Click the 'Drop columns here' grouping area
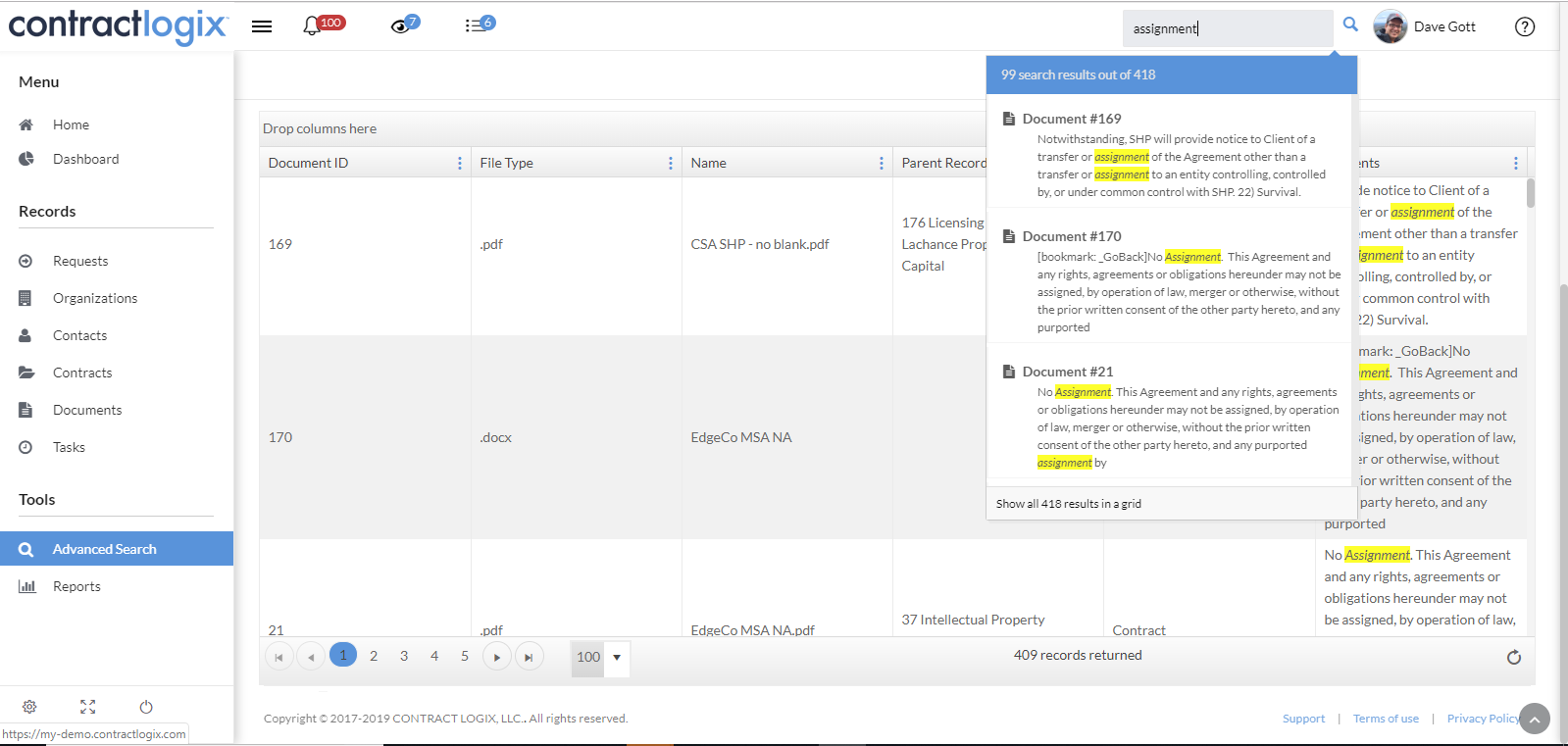The image size is (1568, 746). 320,128
